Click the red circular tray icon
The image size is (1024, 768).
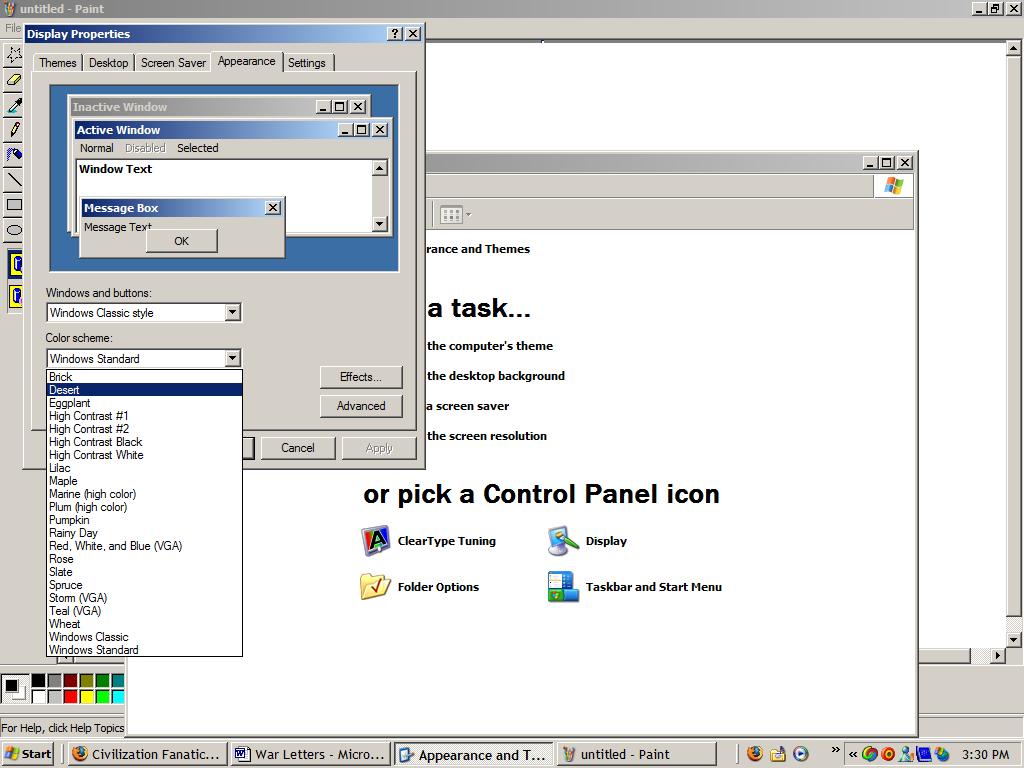[888, 754]
